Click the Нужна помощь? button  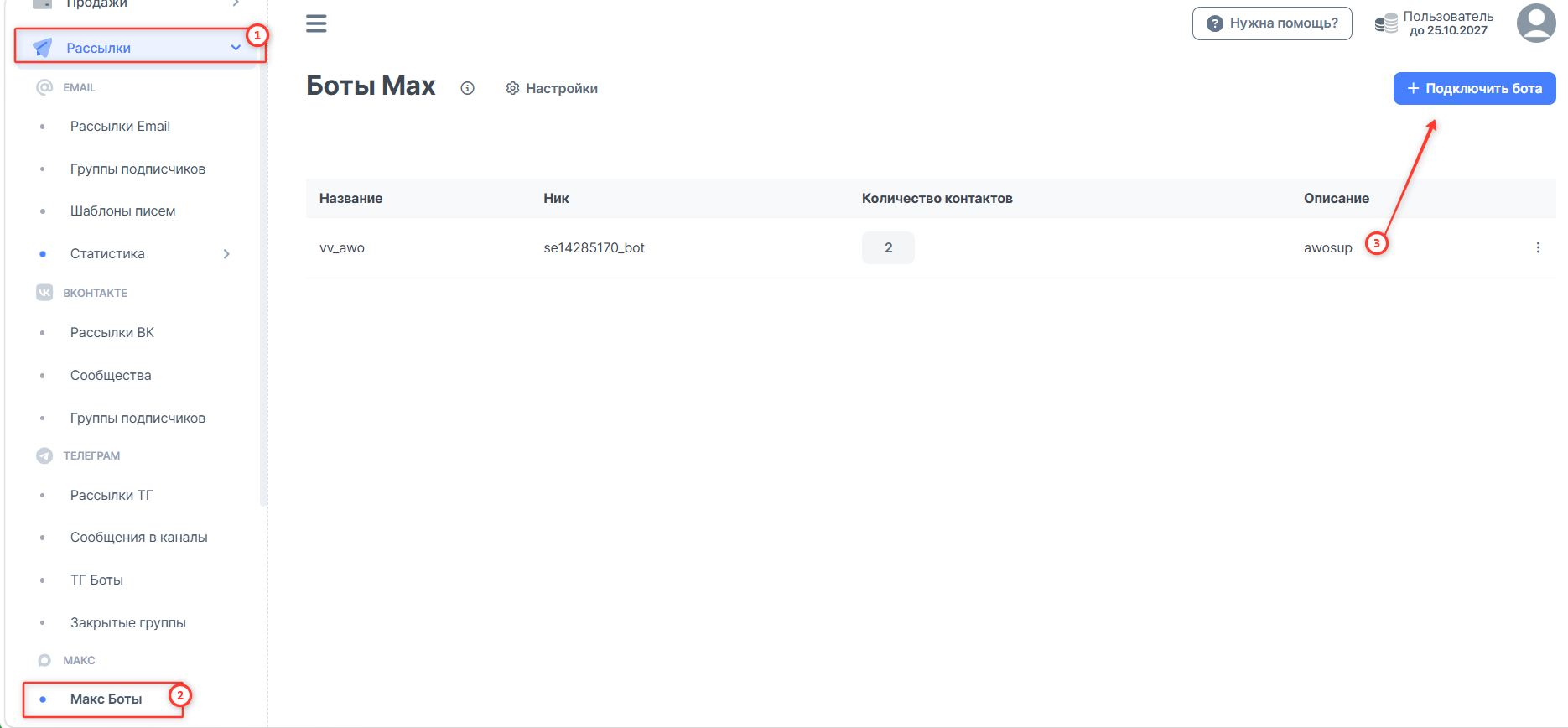pos(1272,23)
